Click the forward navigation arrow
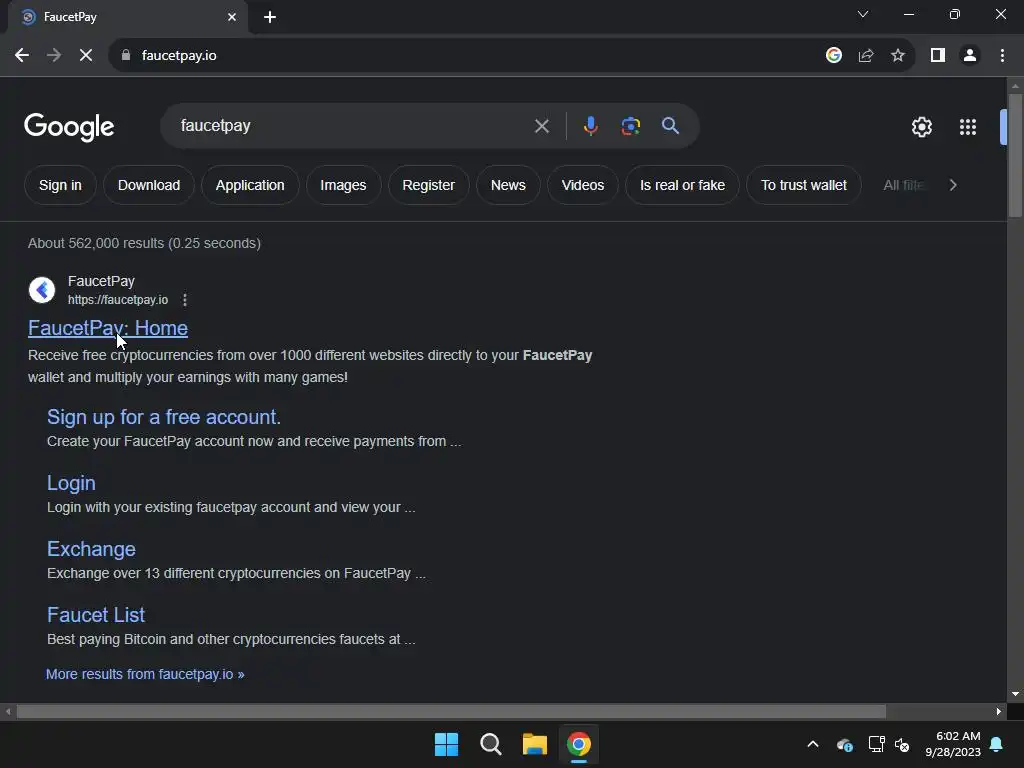 pyautogui.click(x=54, y=56)
